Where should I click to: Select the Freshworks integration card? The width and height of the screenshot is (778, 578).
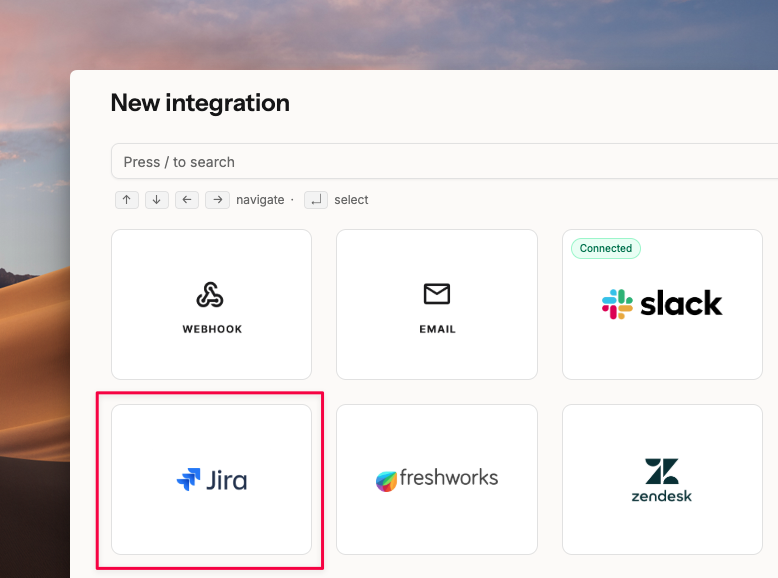click(437, 479)
